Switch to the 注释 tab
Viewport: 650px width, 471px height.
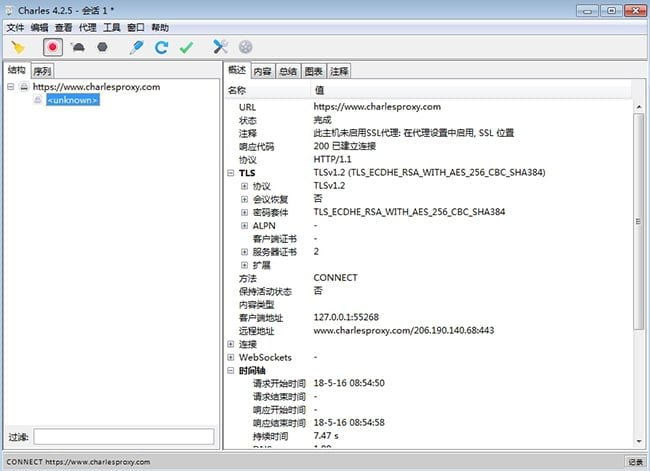pos(339,71)
